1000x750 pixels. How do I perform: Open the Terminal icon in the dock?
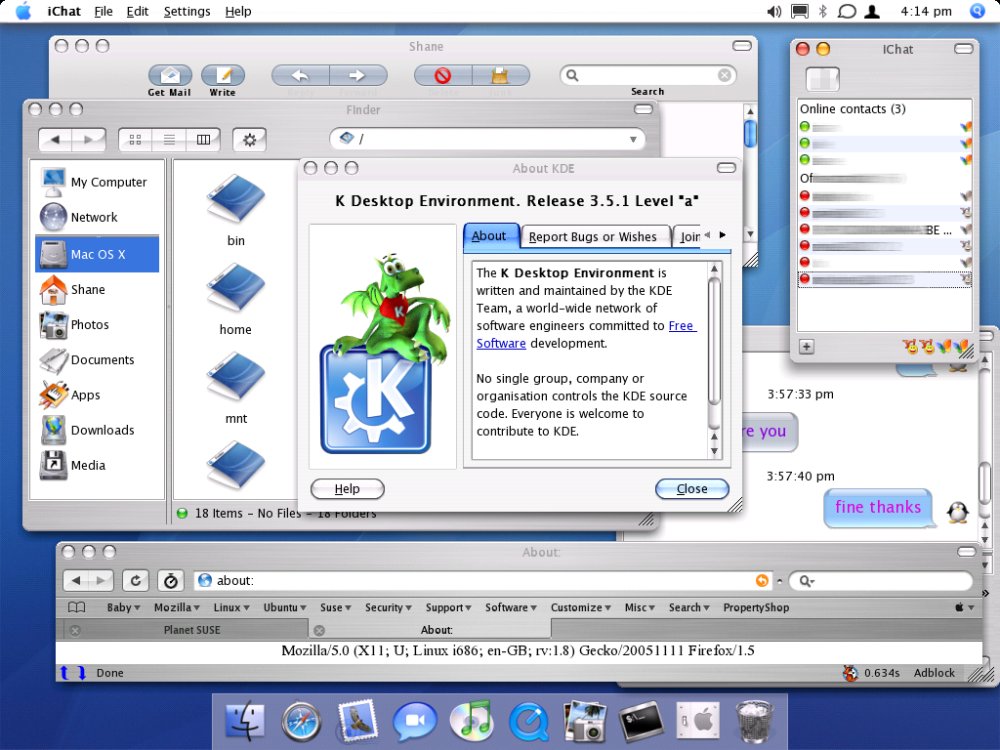(642, 721)
